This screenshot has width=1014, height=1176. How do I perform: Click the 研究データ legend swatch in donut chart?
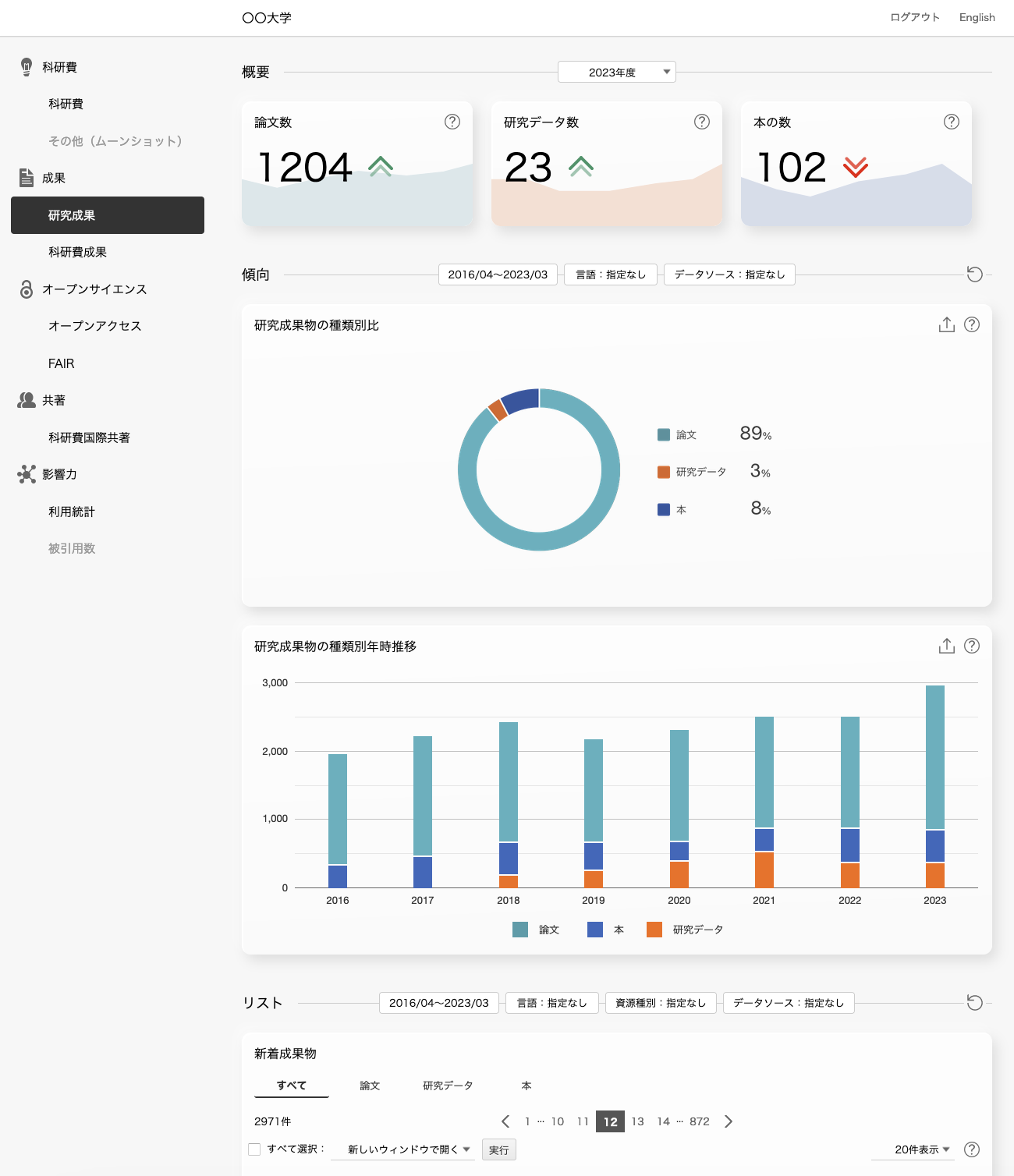pos(664,472)
